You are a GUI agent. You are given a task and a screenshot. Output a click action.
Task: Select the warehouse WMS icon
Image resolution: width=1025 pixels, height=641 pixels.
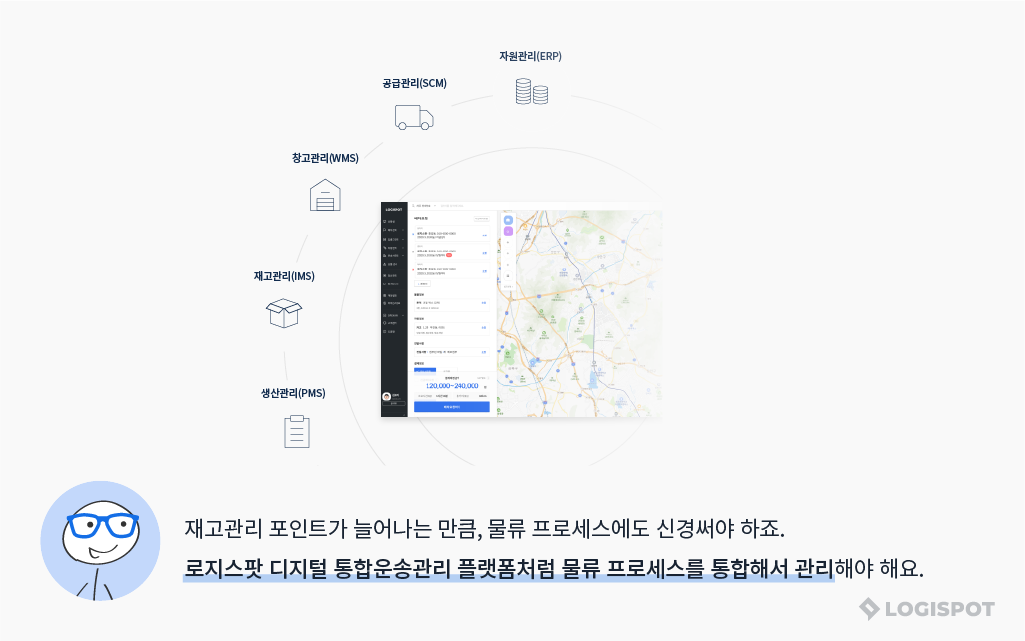click(x=325, y=195)
